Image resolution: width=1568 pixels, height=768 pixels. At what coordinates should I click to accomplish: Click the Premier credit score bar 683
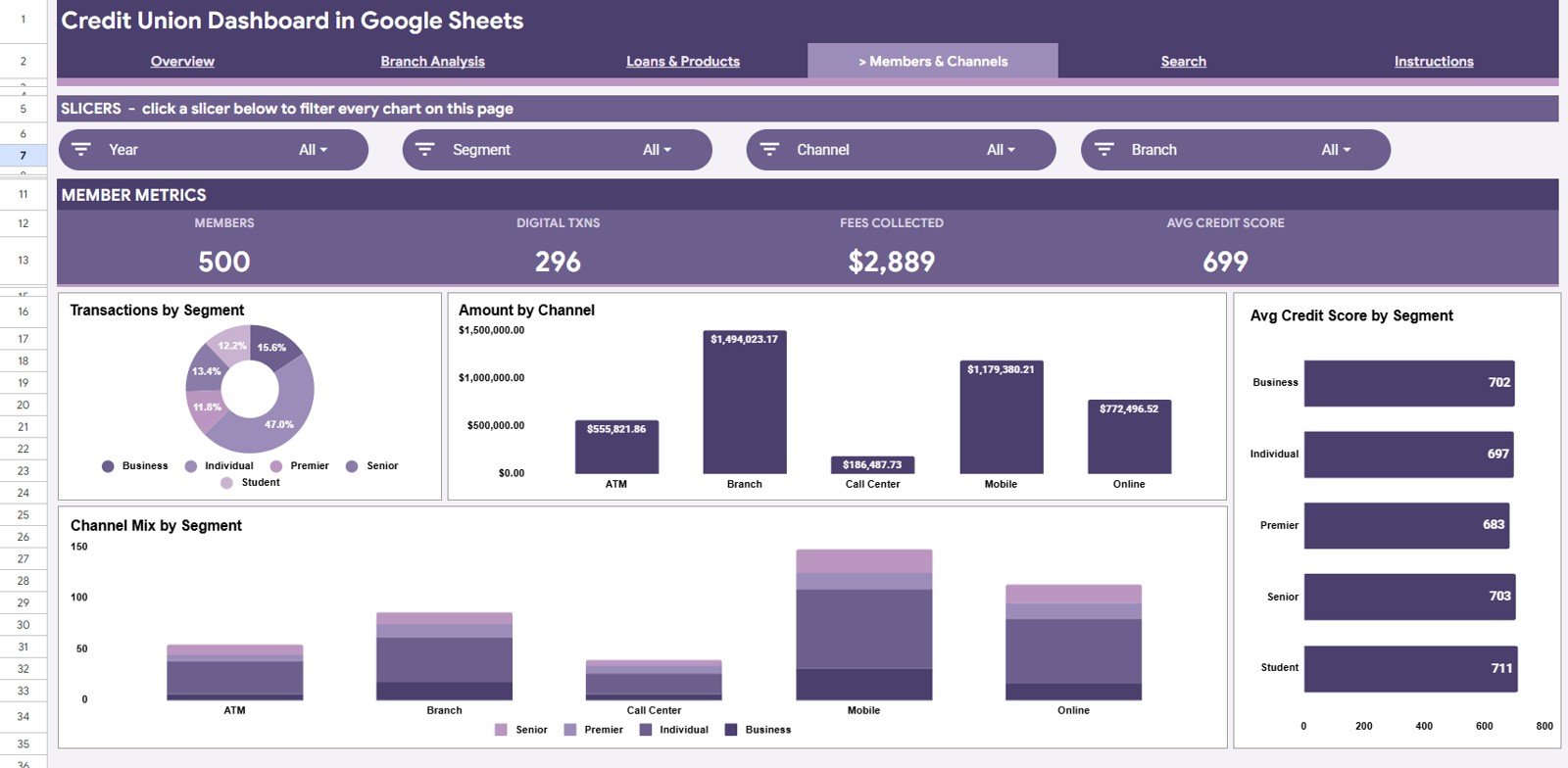point(1406,526)
